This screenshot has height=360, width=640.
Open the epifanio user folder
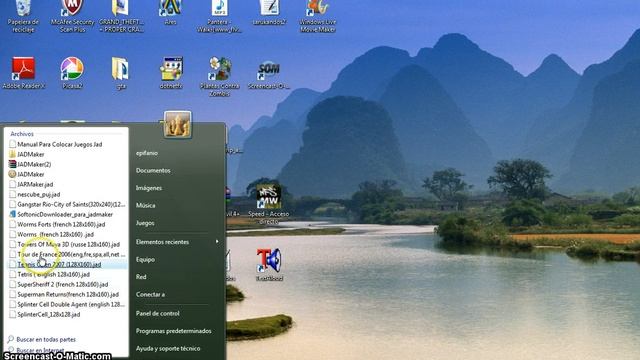pyautogui.click(x=147, y=153)
